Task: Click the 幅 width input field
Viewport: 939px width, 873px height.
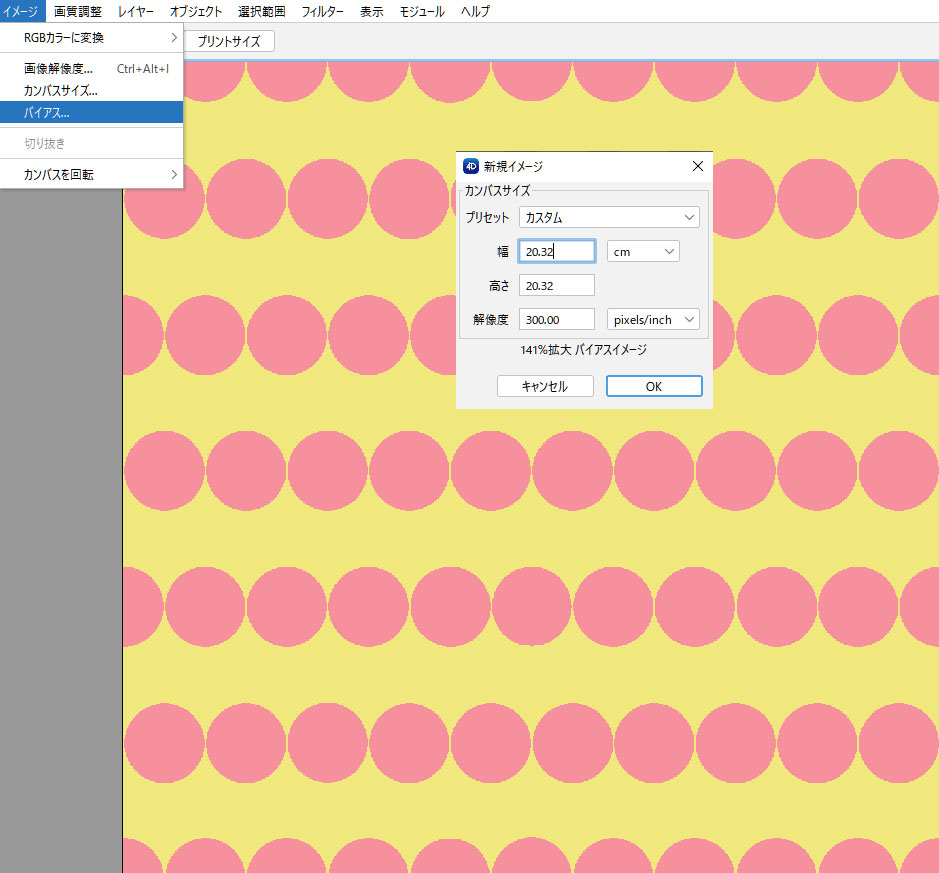Action: click(557, 252)
